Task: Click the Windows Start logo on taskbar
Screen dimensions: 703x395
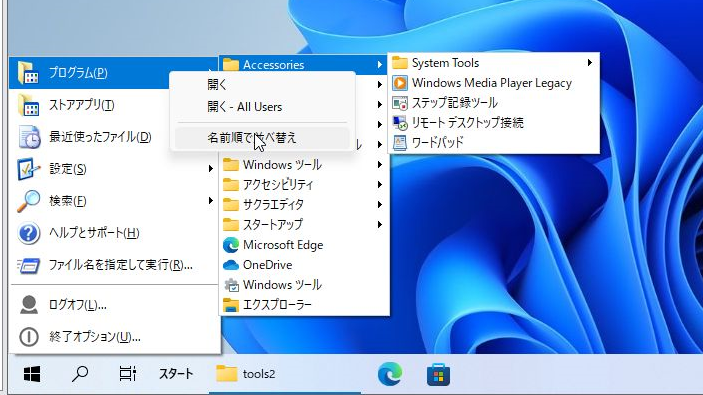Action: coord(32,374)
